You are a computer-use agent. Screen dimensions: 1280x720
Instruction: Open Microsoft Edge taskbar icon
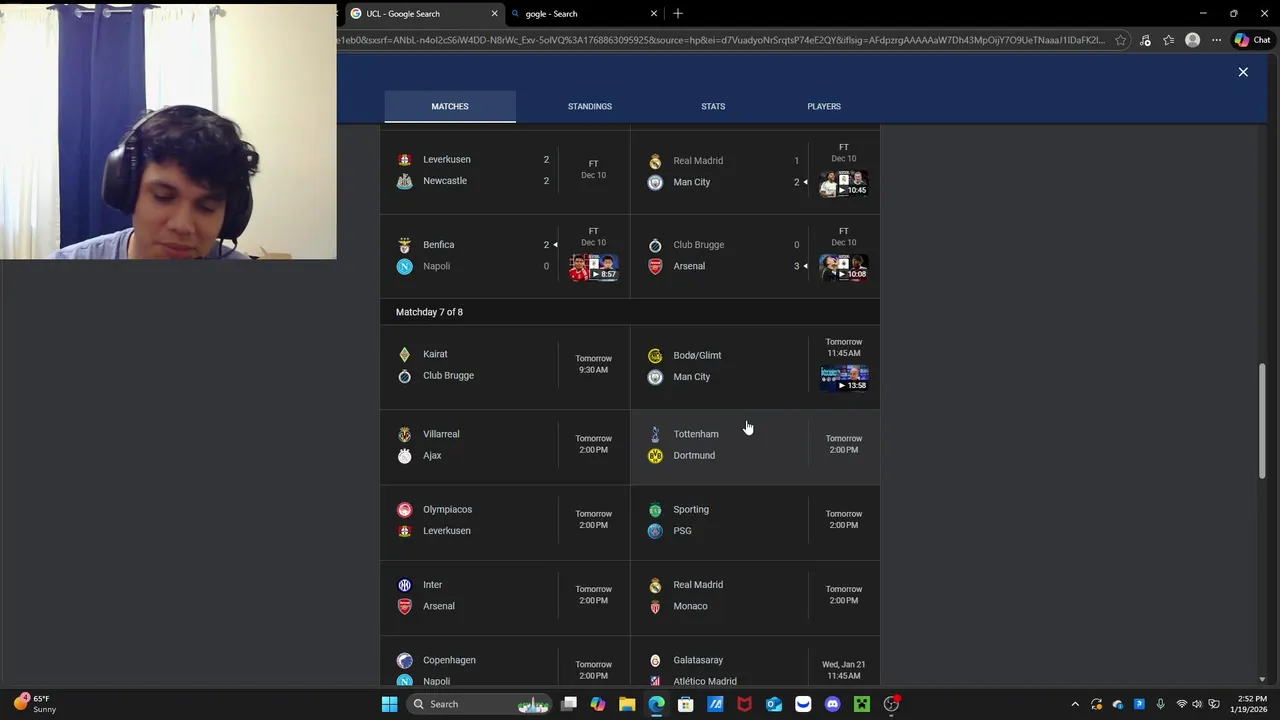pyautogui.click(x=656, y=704)
